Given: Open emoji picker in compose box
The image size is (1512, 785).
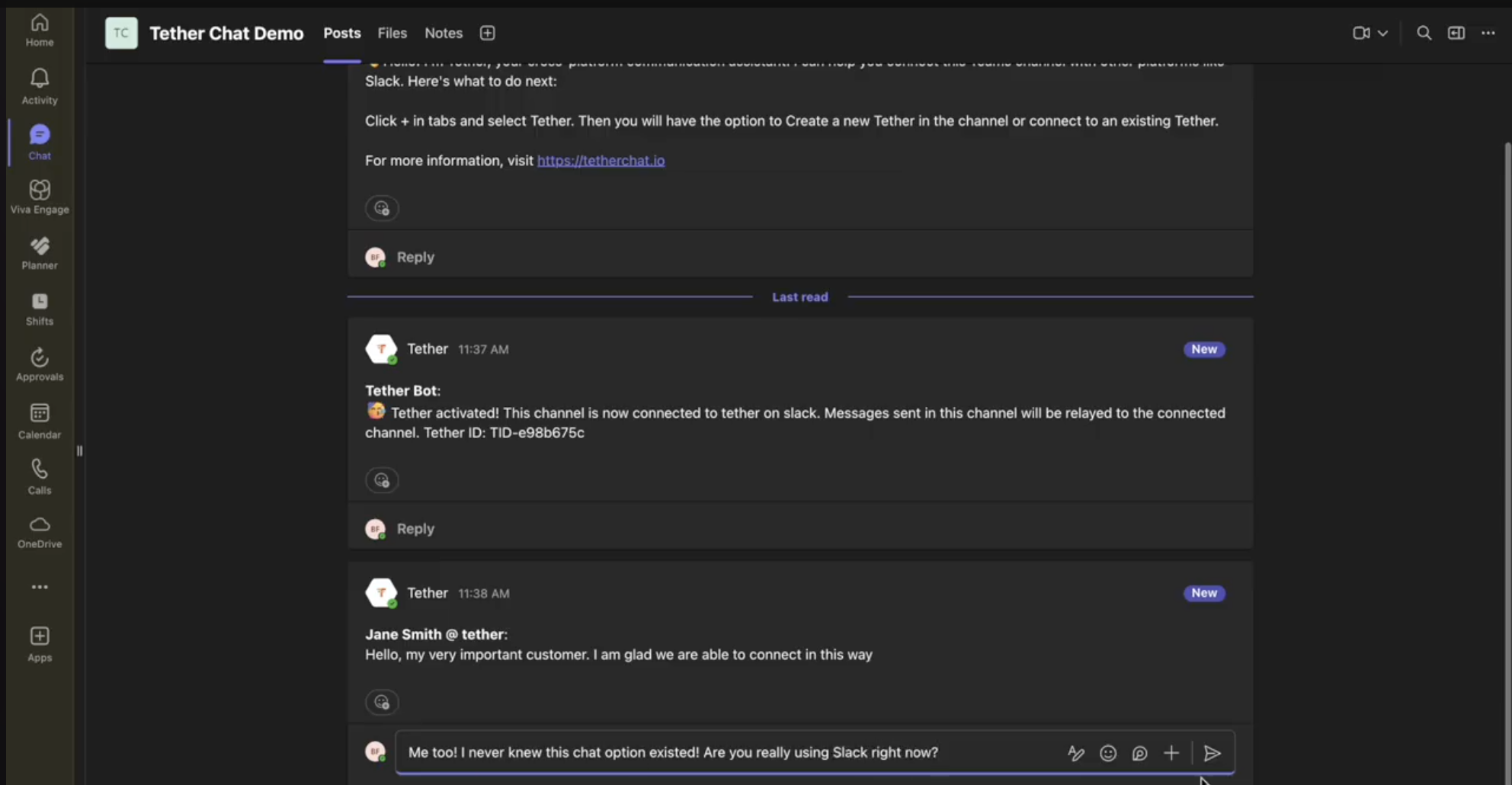Looking at the screenshot, I should 1108,753.
